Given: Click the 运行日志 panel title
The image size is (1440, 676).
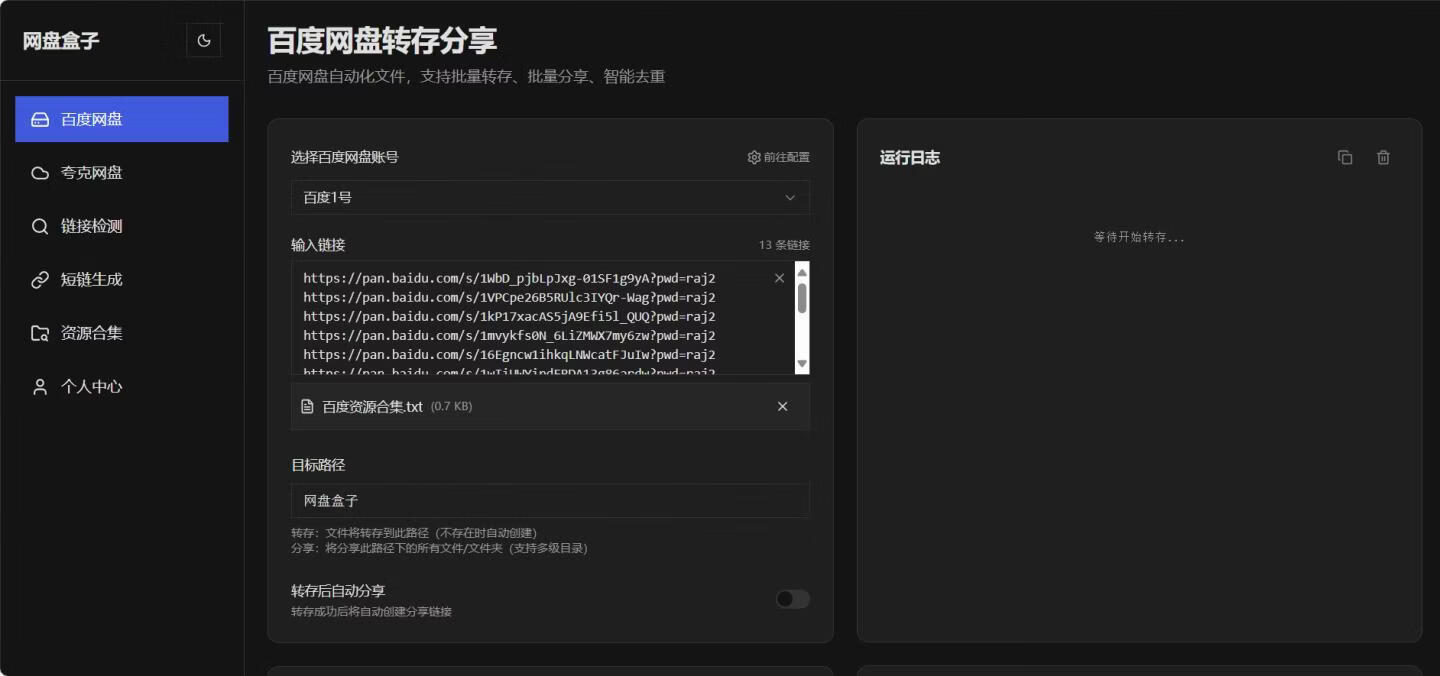Looking at the screenshot, I should click(x=910, y=157).
